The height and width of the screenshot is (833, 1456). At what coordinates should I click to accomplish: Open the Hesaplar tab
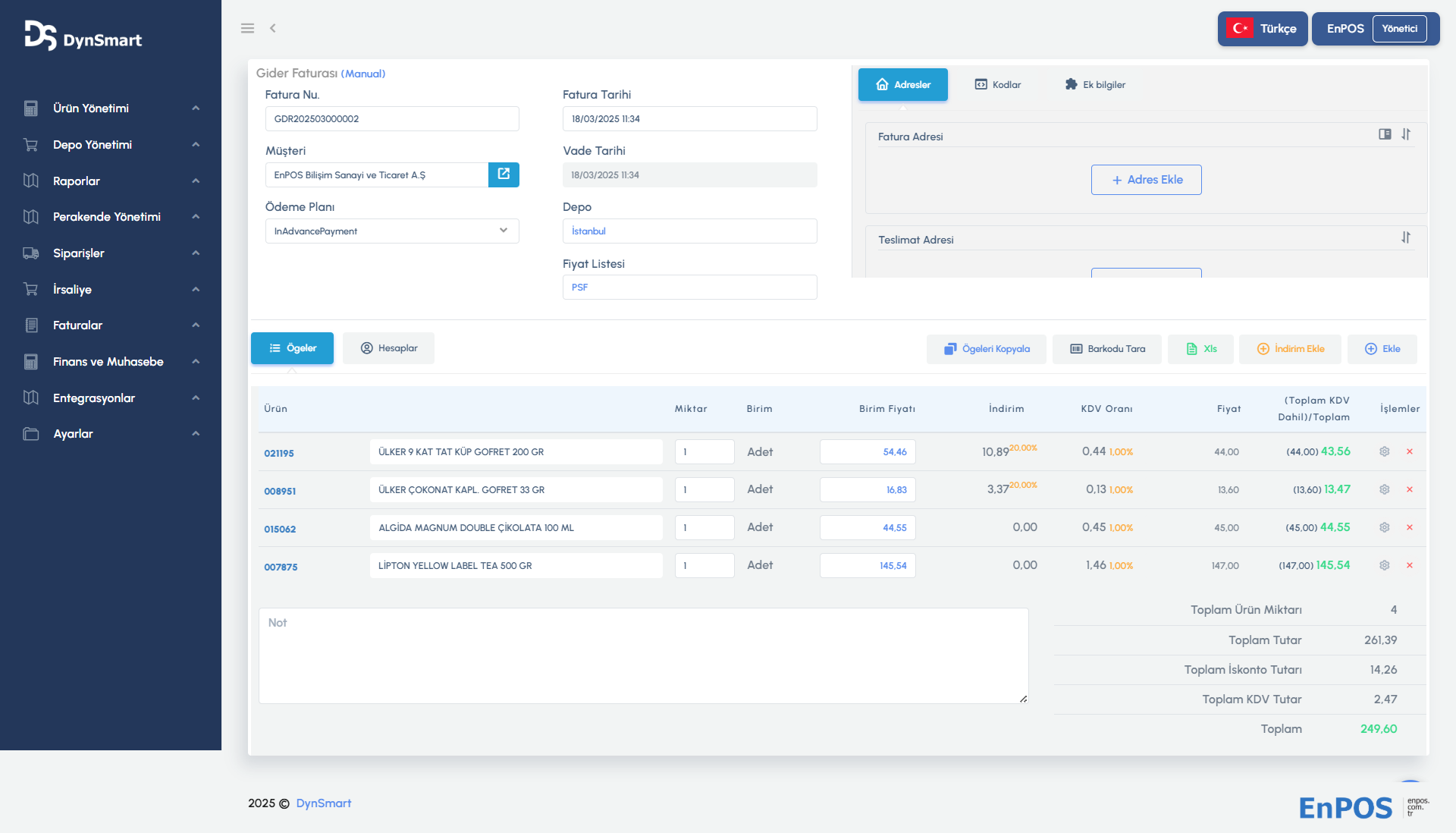click(x=388, y=348)
